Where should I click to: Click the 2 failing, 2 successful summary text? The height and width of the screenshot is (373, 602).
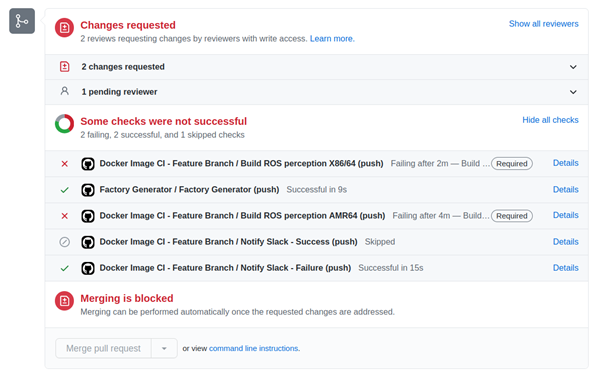(162, 135)
